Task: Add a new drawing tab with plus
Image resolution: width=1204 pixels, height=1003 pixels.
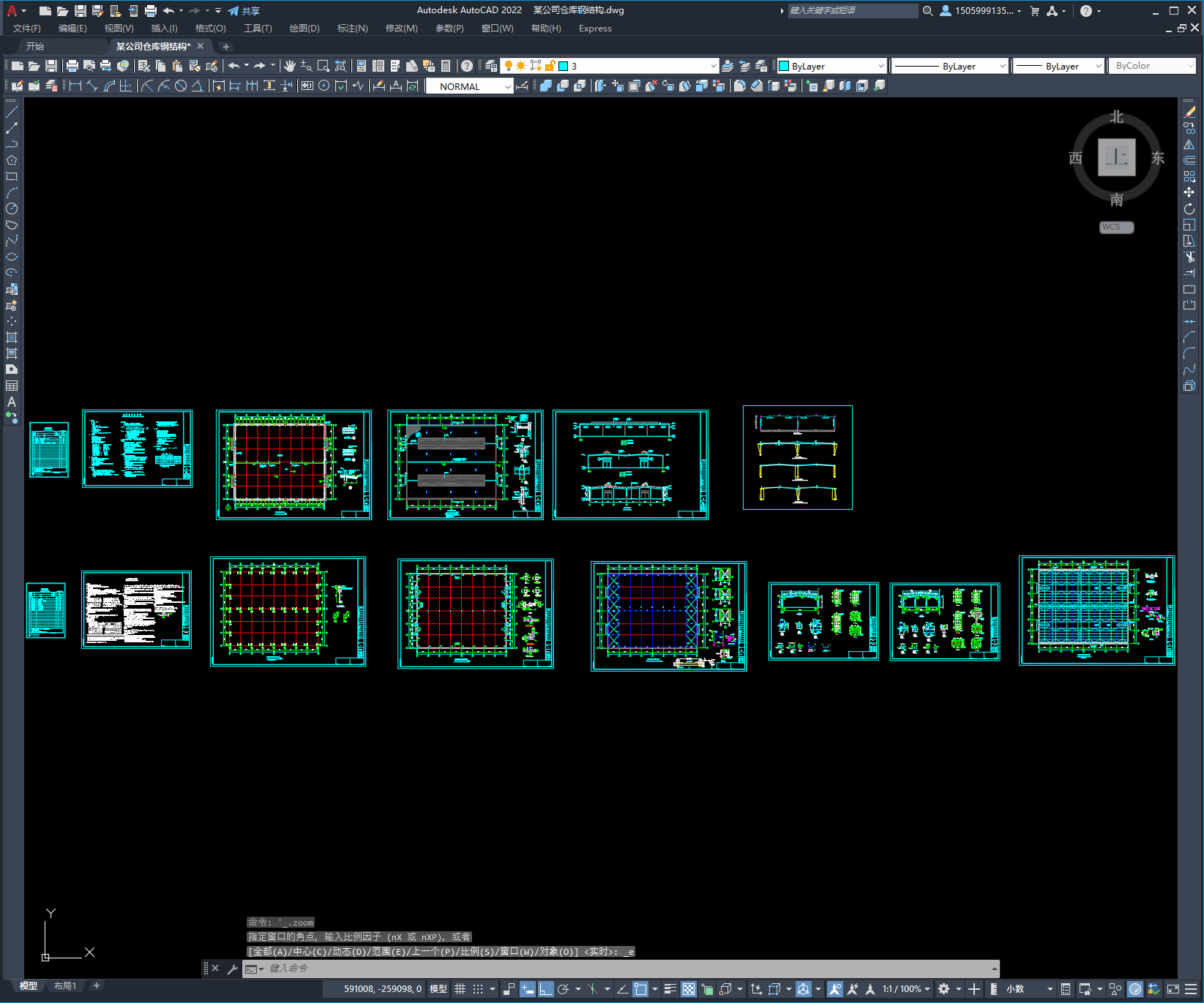Action: pyautogui.click(x=226, y=46)
